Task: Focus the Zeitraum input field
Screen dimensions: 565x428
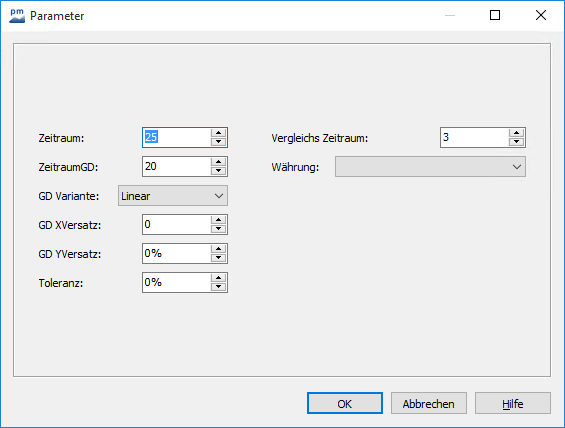Action: (177, 137)
